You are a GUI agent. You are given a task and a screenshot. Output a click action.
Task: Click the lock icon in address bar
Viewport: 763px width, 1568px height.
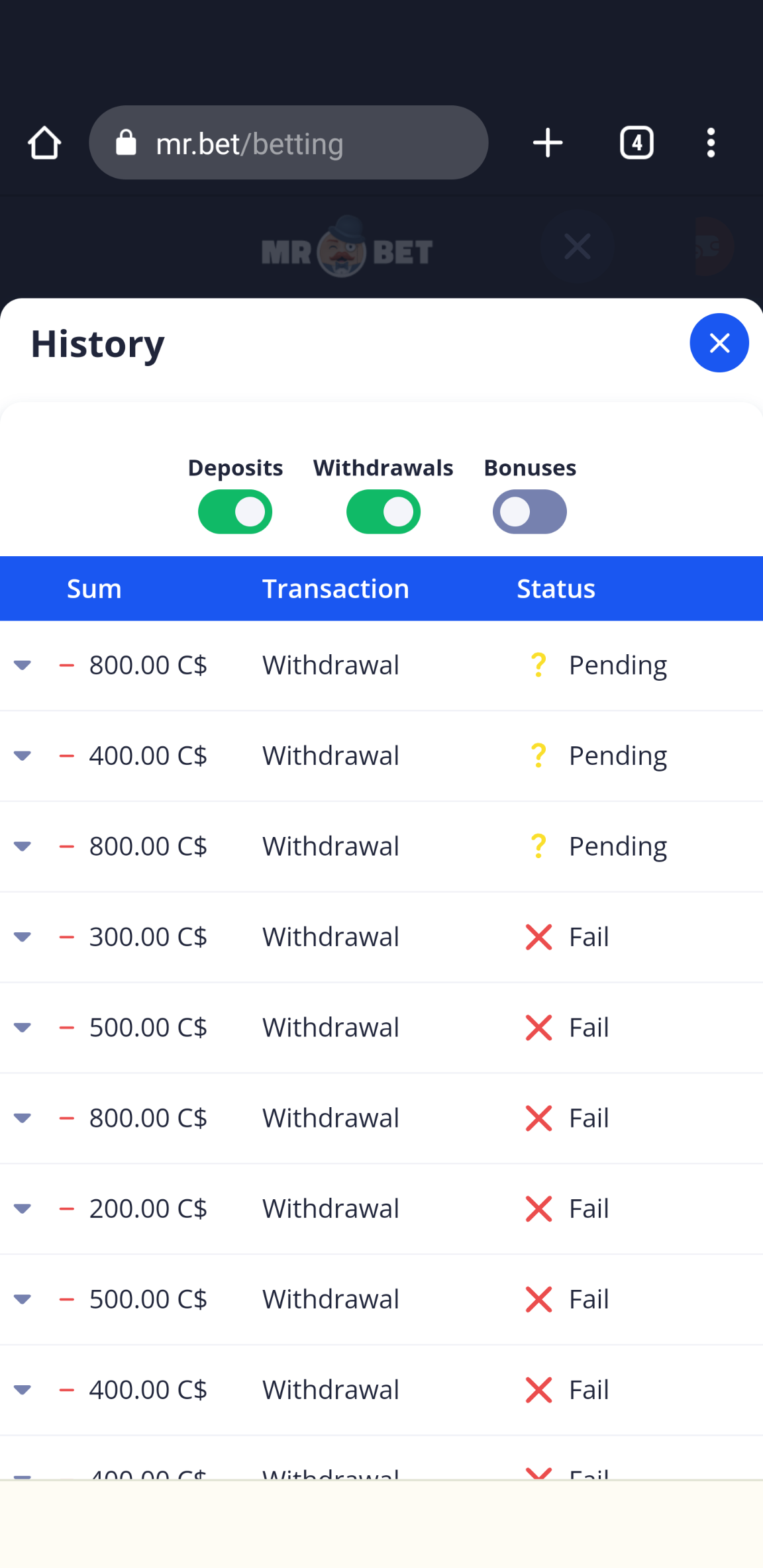(126, 143)
